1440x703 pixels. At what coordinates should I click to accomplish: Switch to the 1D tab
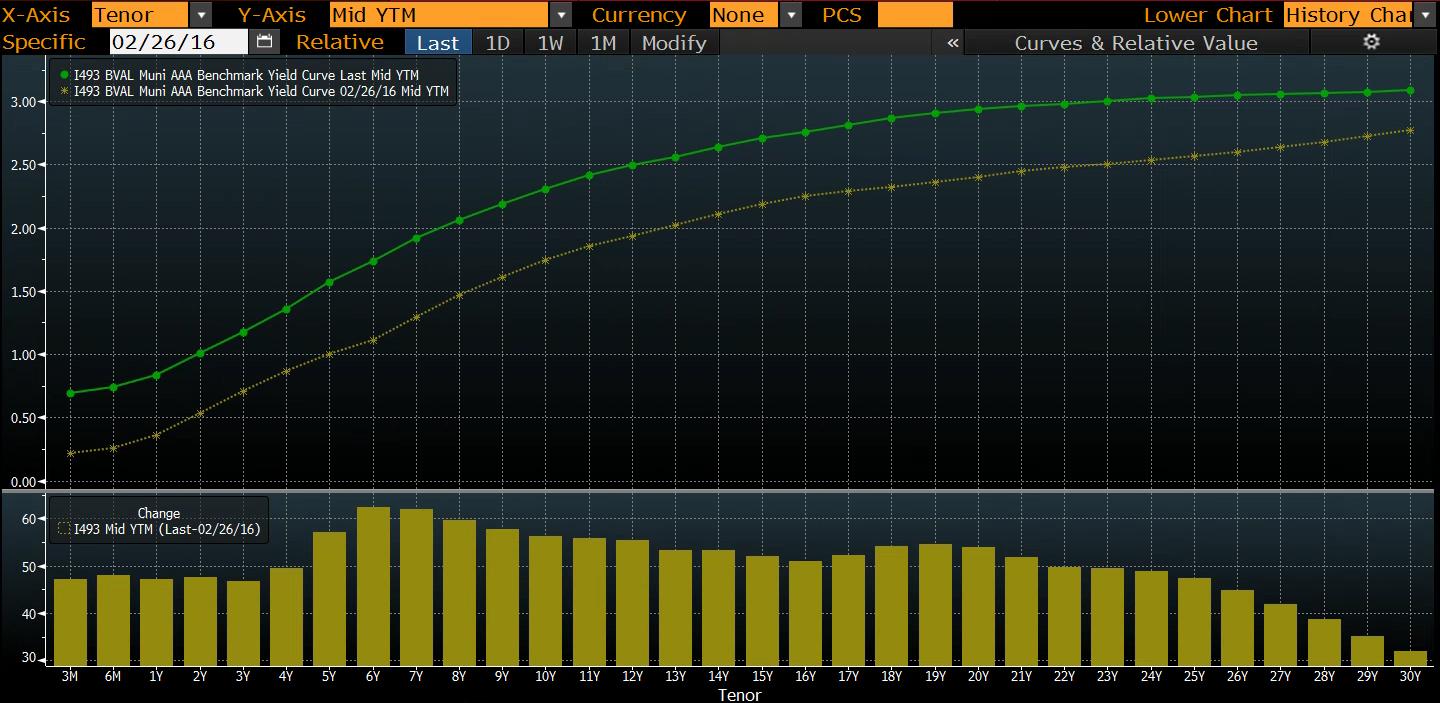pos(499,42)
